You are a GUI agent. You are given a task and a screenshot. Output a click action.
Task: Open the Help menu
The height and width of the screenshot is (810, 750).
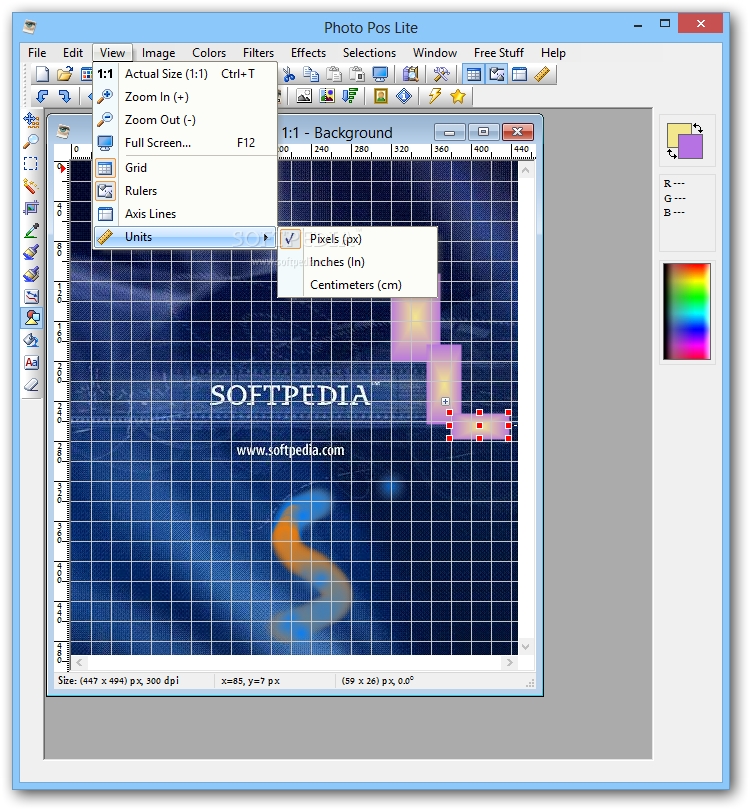(553, 53)
